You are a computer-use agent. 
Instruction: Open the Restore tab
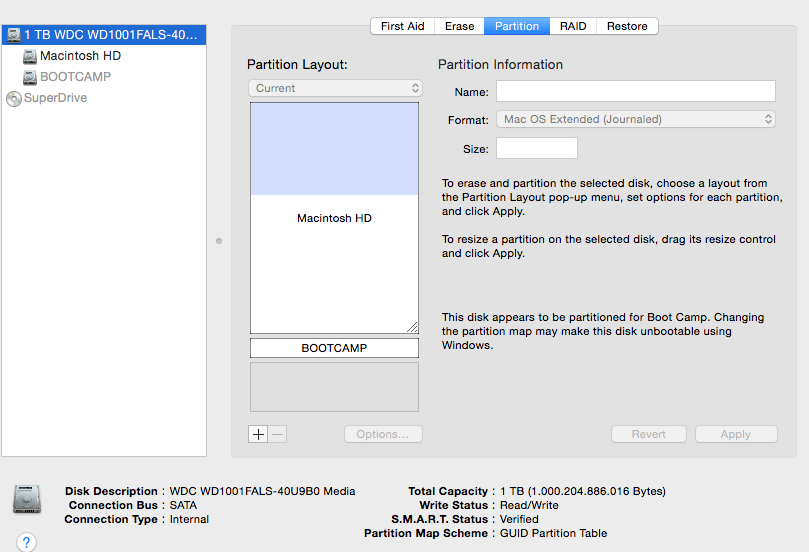tap(627, 26)
